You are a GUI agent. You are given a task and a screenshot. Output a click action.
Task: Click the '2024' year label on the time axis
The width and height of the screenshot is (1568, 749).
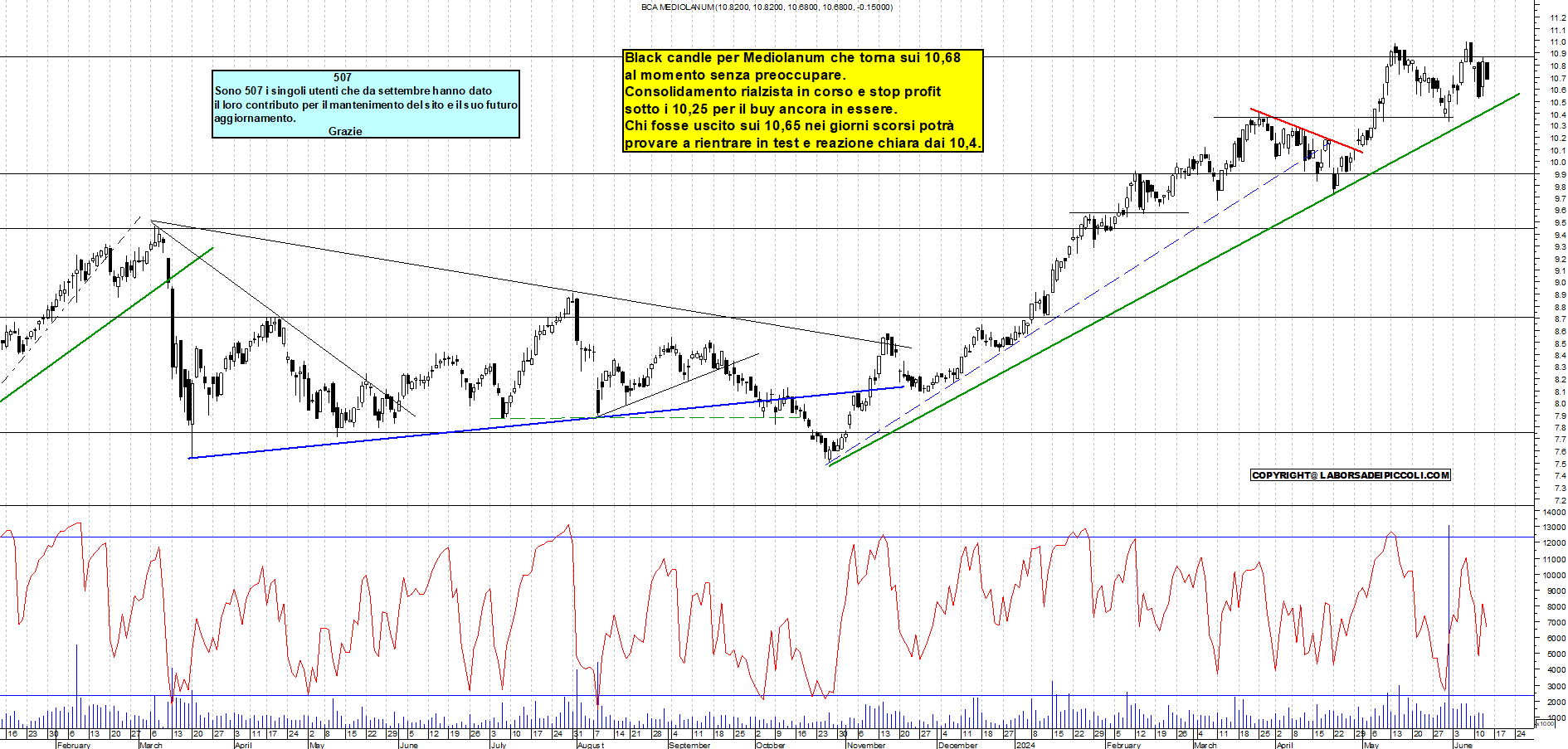[1025, 745]
